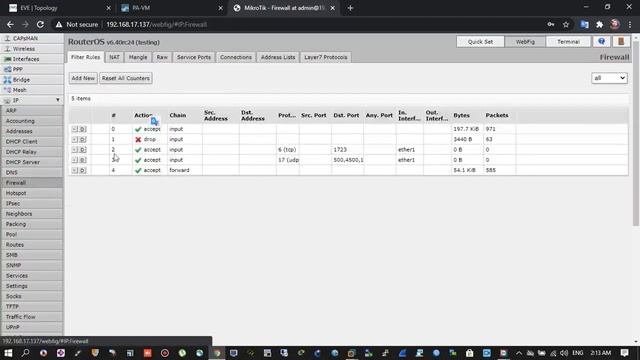Click Reset All Counters
640x360 pixels.
(126, 78)
